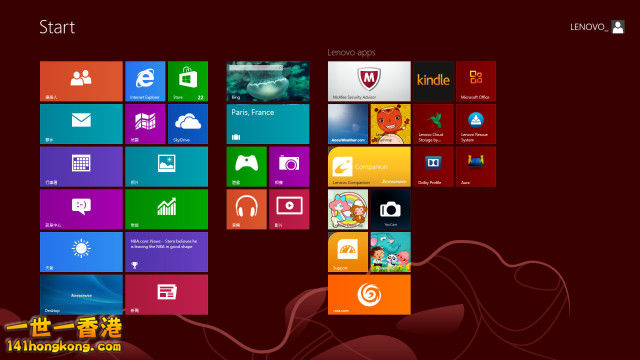Open the Photos landscape picture tile

click(167, 167)
